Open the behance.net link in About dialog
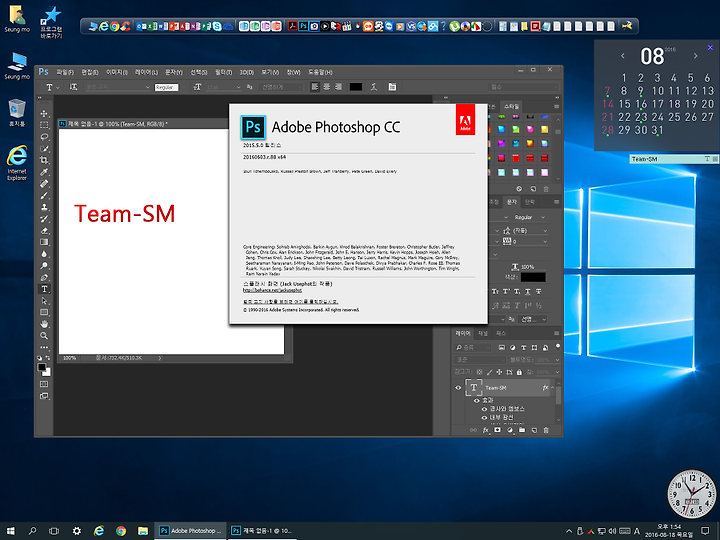Image resolution: width=720 pixels, height=540 pixels. tap(272, 290)
